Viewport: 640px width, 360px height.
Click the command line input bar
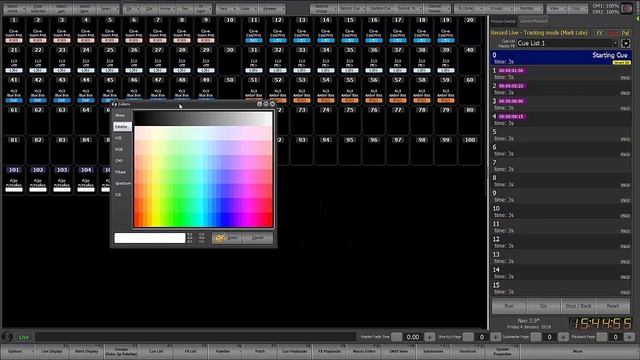coord(196,337)
